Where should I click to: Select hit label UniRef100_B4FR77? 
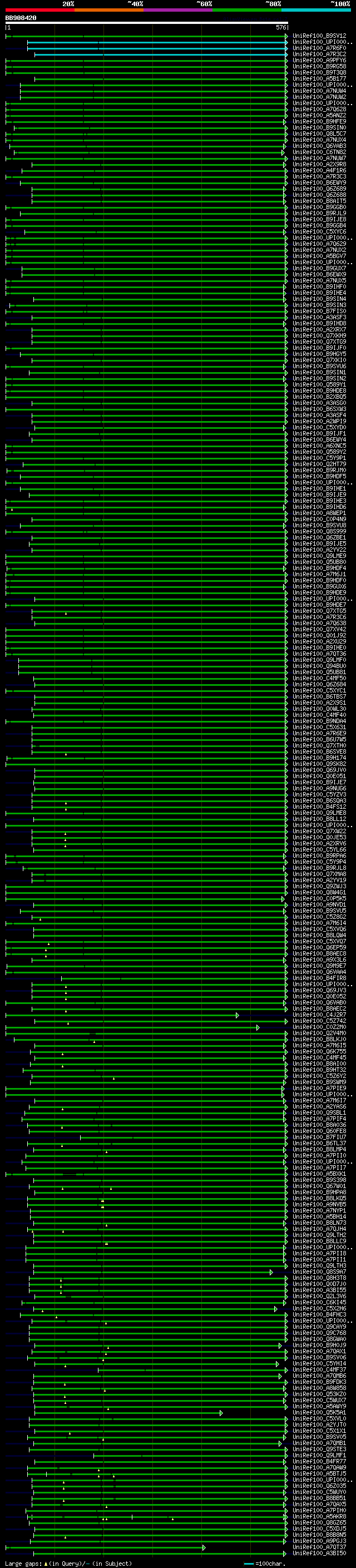(319, 1461)
